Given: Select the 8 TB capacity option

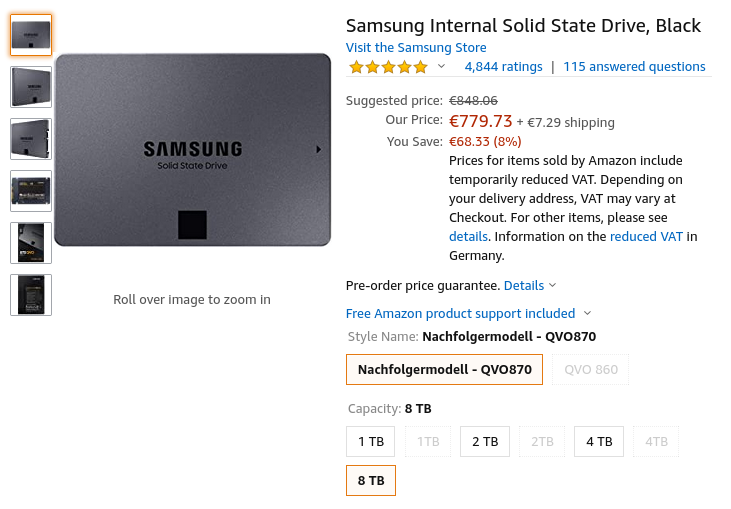Looking at the screenshot, I should (370, 481).
